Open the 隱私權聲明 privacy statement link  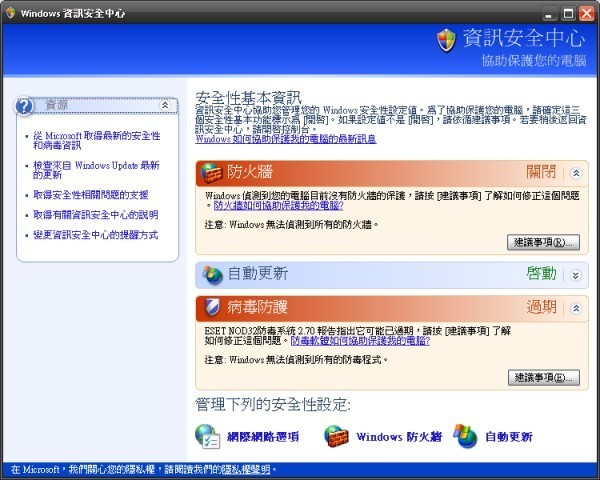244,469
